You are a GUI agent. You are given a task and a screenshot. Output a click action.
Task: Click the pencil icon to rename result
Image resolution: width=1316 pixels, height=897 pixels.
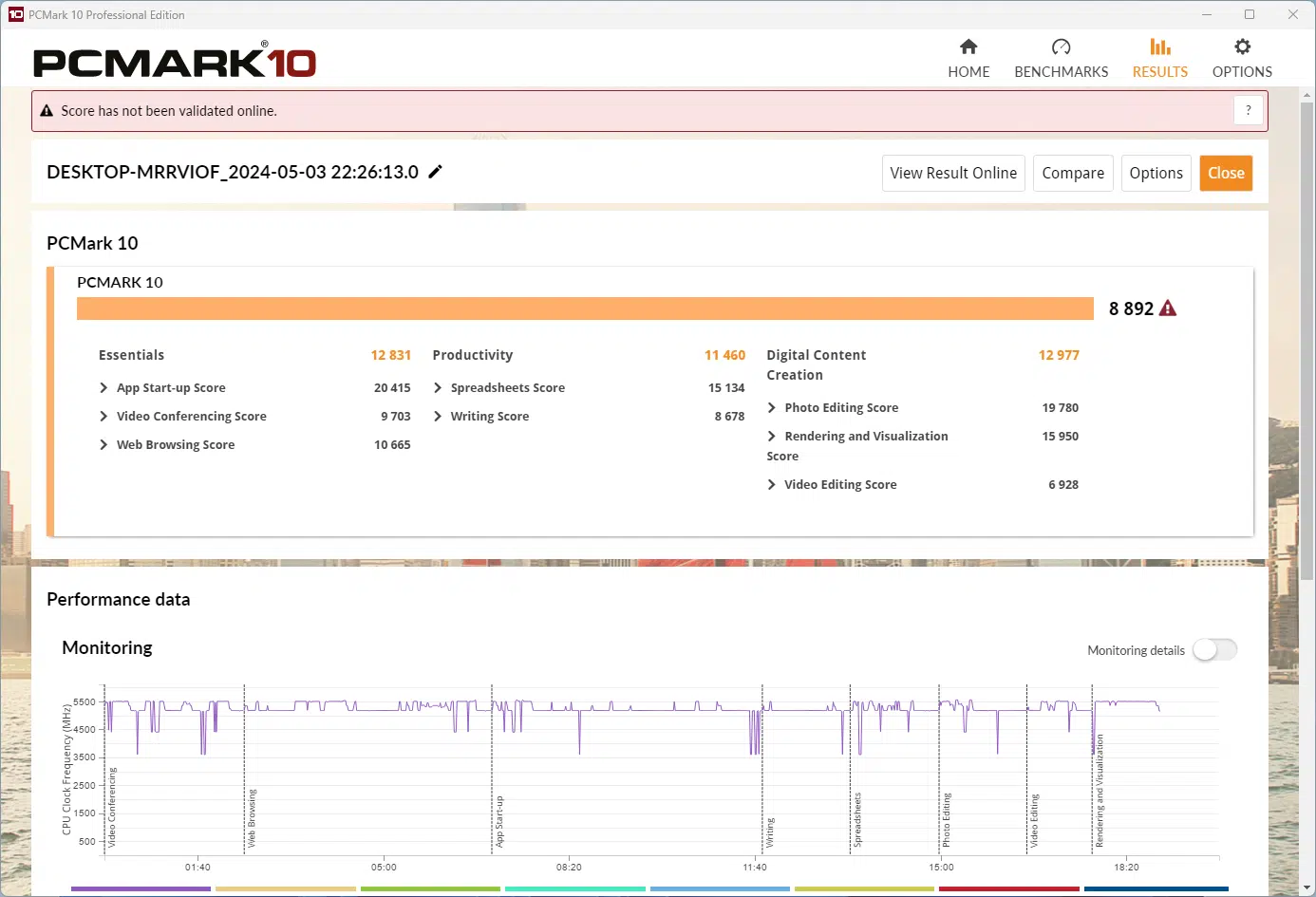[436, 172]
